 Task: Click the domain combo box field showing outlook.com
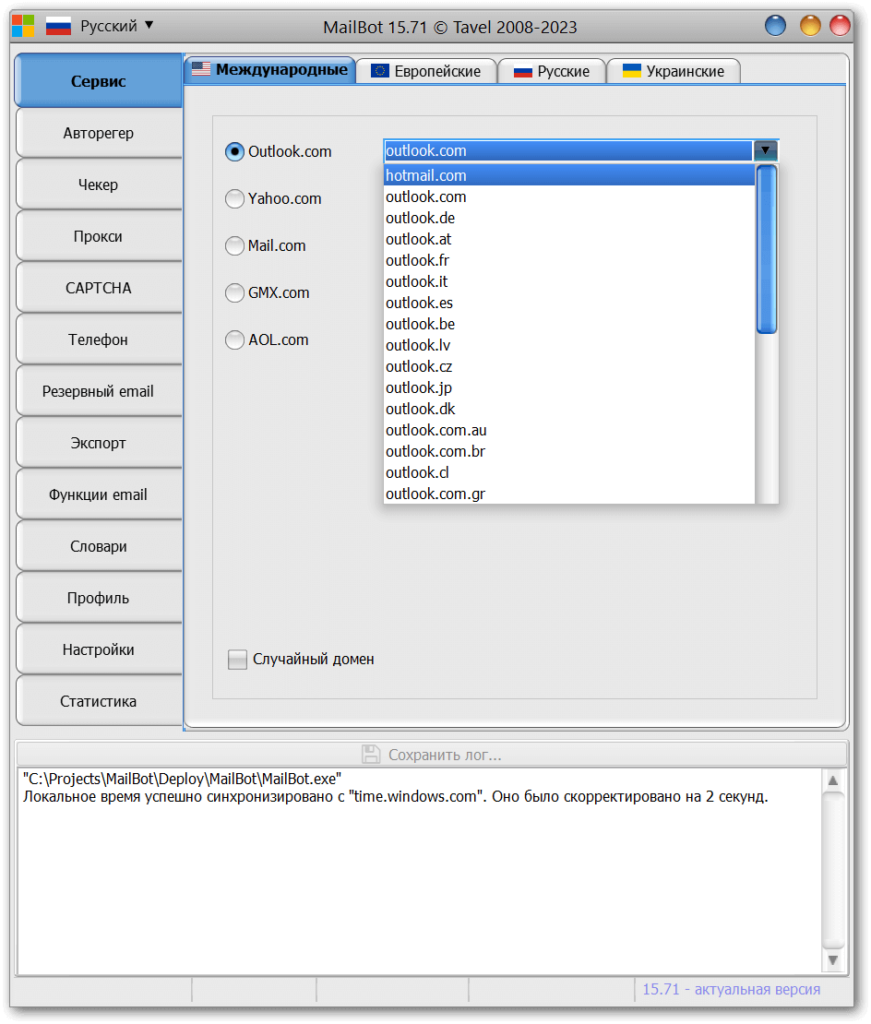tap(568, 151)
